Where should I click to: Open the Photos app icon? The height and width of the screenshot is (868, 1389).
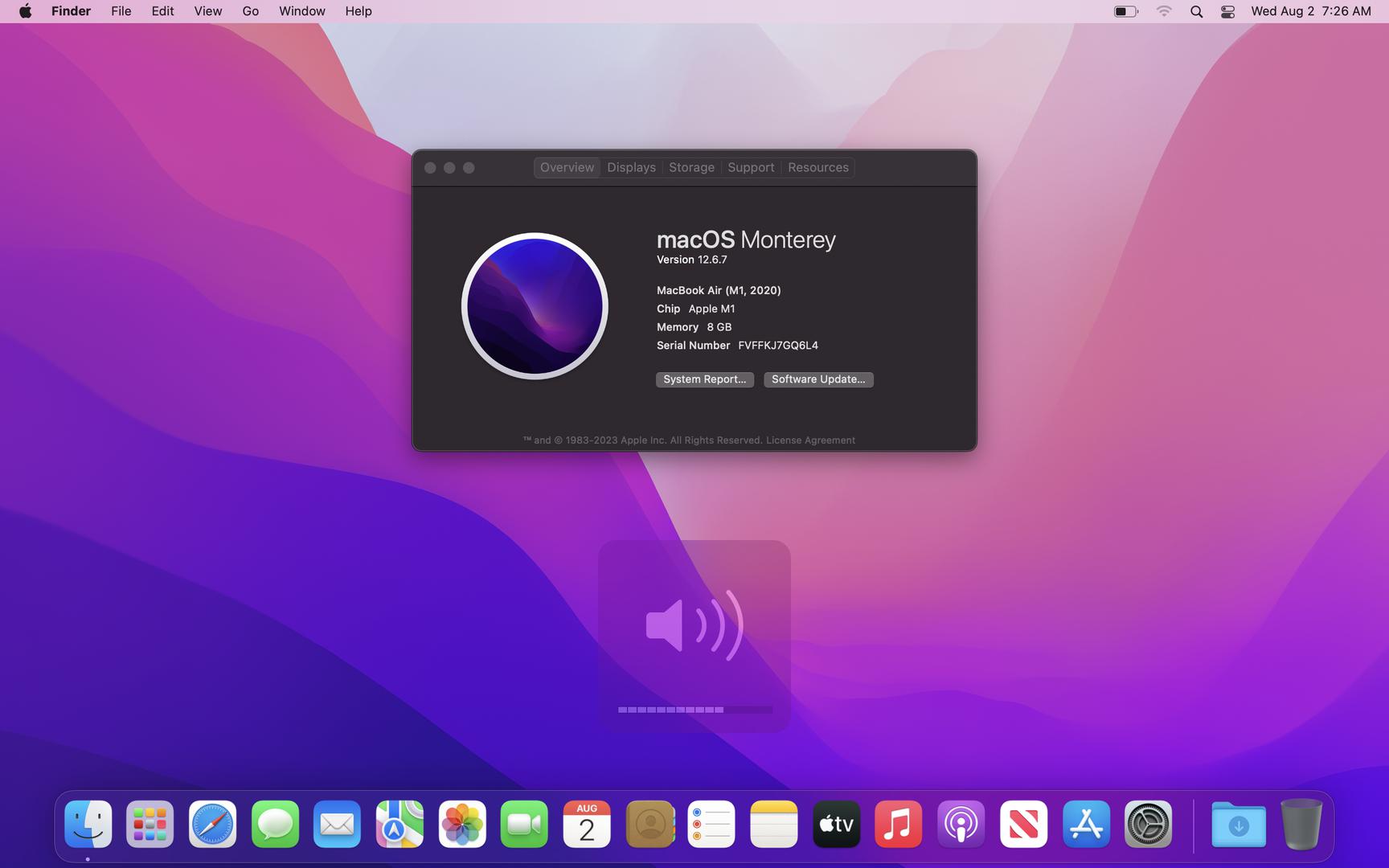[x=462, y=824]
